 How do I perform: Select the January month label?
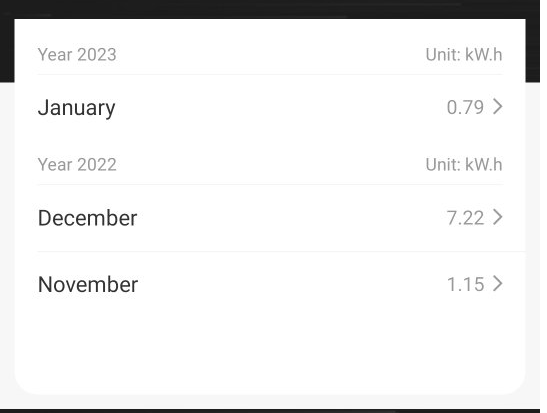pyautogui.click(x=76, y=108)
